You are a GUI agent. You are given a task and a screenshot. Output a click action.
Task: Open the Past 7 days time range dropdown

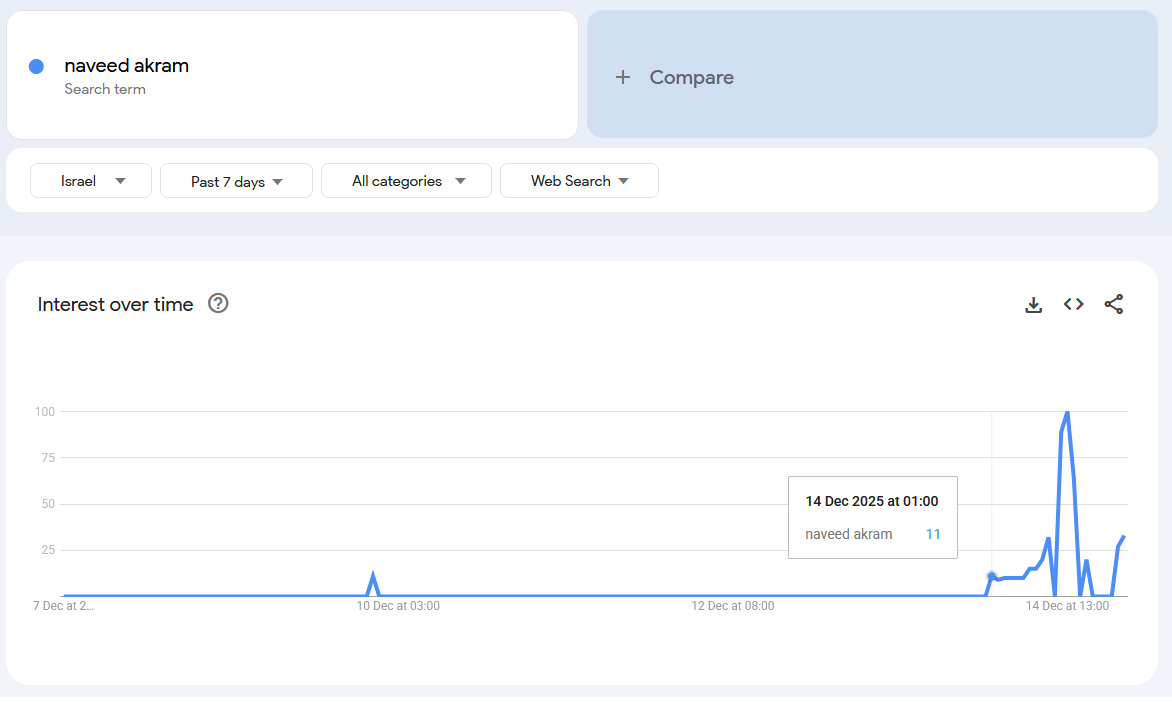click(x=236, y=181)
